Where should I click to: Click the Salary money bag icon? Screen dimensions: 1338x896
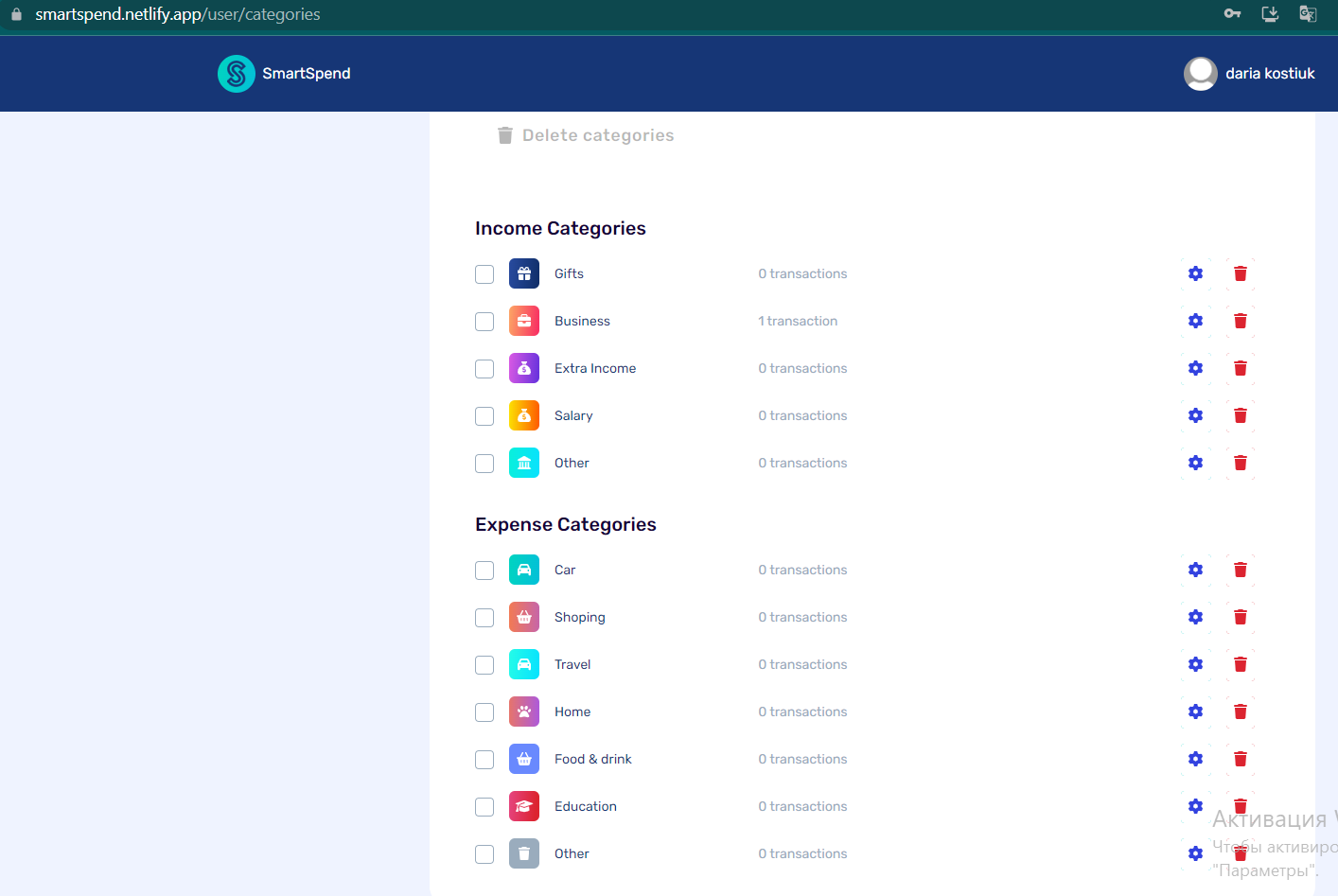tap(523, 415)
